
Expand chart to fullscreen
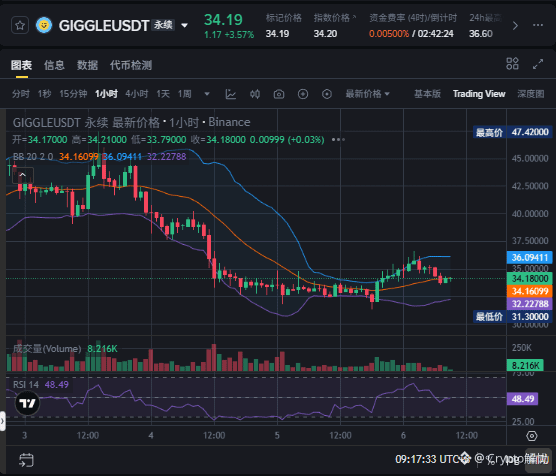(538, 64)
